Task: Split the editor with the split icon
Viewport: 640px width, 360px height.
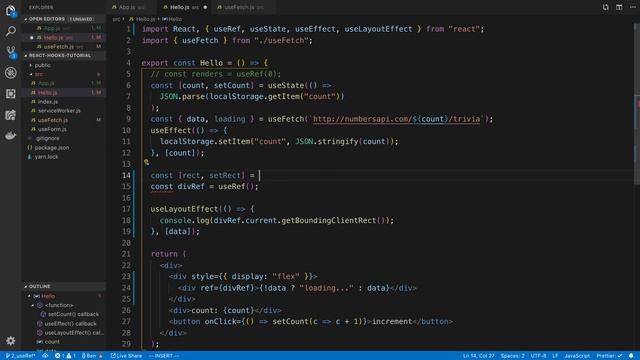Action: pyautogui.click(x=619, y=7)
